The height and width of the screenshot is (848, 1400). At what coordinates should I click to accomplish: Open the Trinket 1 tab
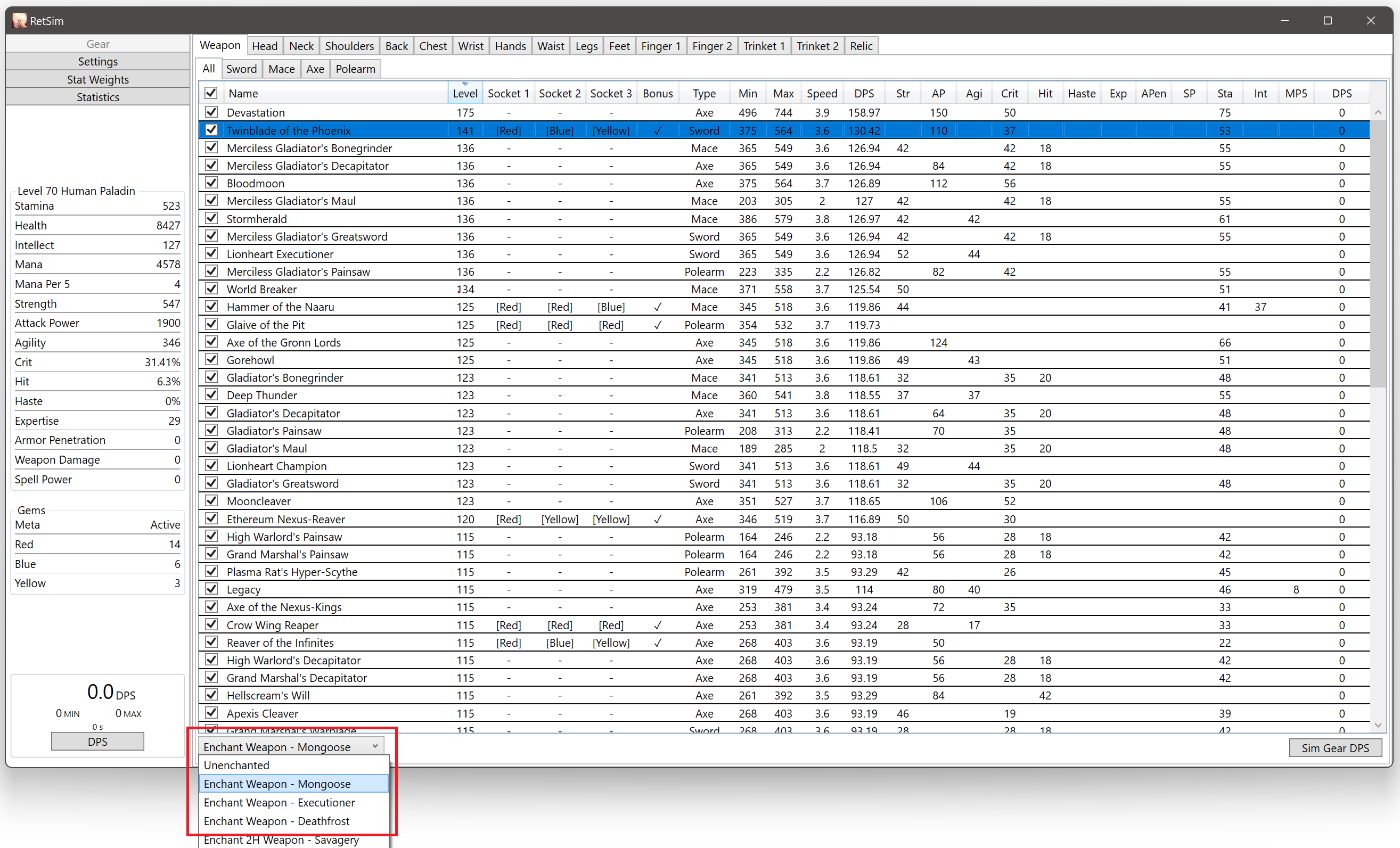[x=764, y=46]
